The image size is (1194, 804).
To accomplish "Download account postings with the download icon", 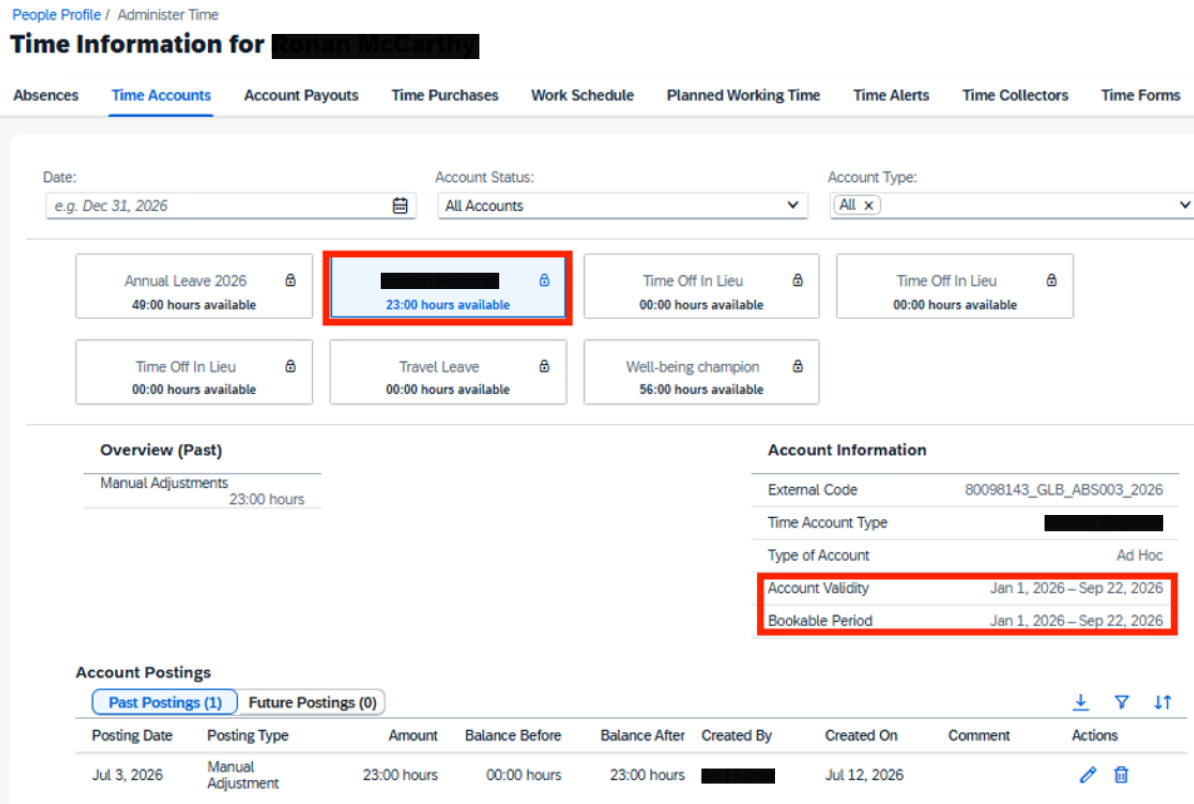I will tap(1081, 702).
